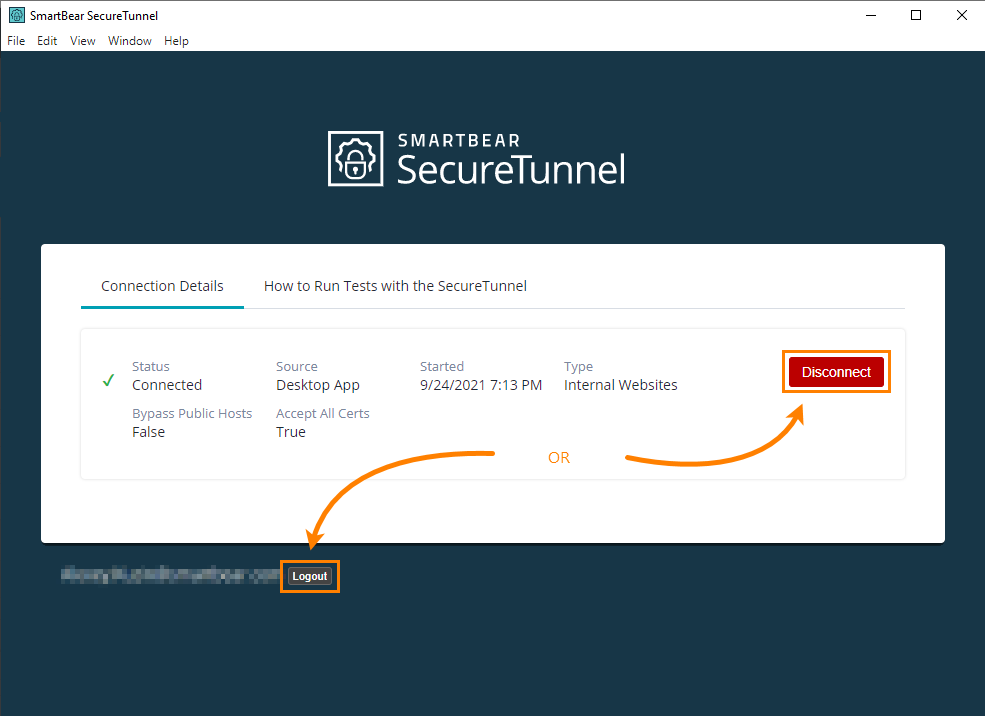This screenshot has height=716, width=985.
Task: Click the blurred account email text
Action: tap(170, 575)
